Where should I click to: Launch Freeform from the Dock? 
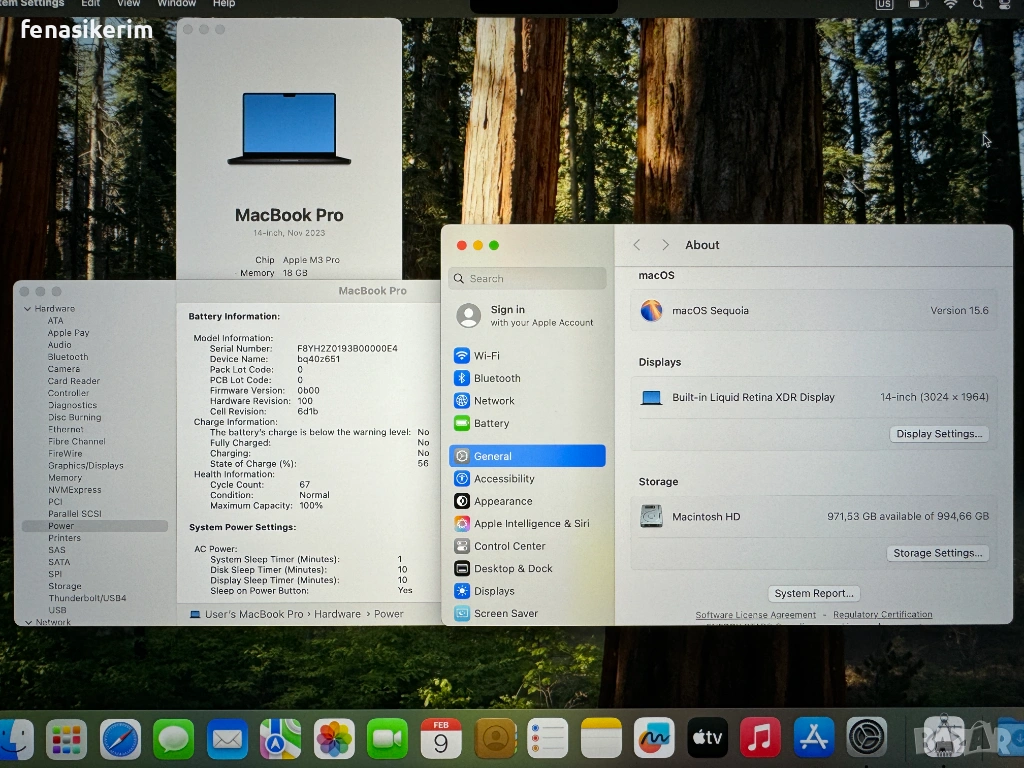pos(654,739)
